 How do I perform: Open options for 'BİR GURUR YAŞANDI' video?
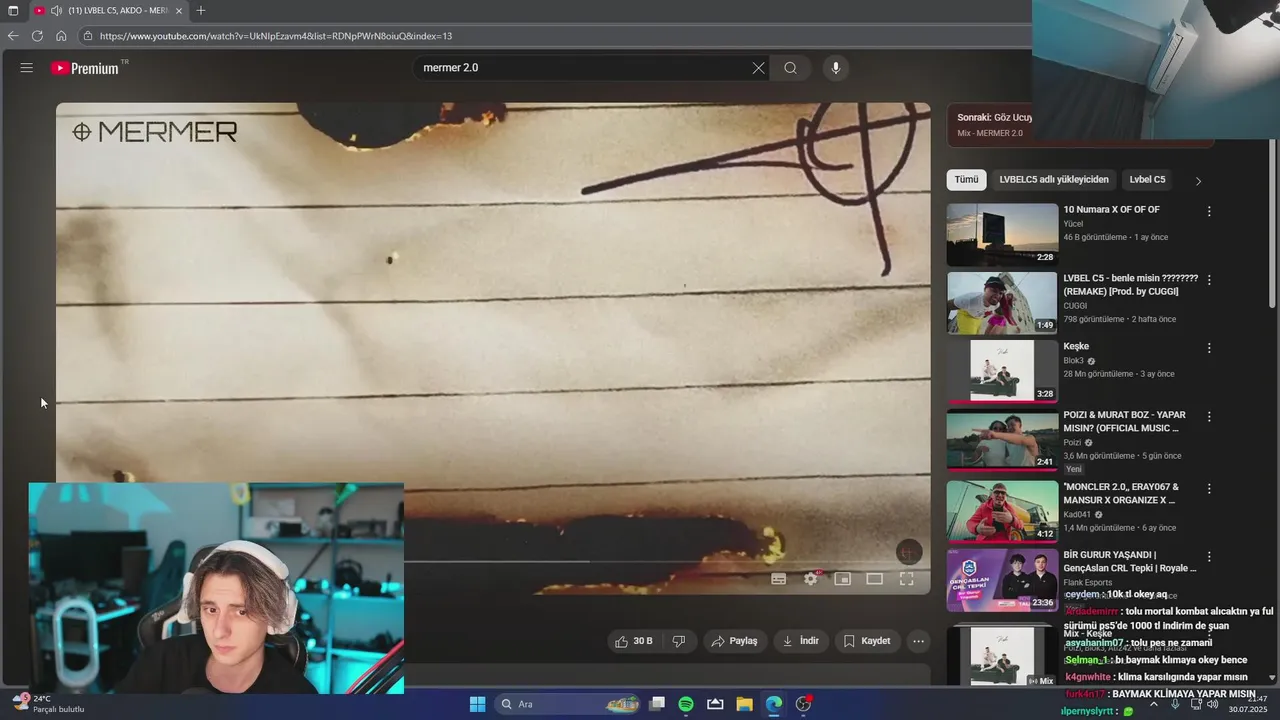1209,557
